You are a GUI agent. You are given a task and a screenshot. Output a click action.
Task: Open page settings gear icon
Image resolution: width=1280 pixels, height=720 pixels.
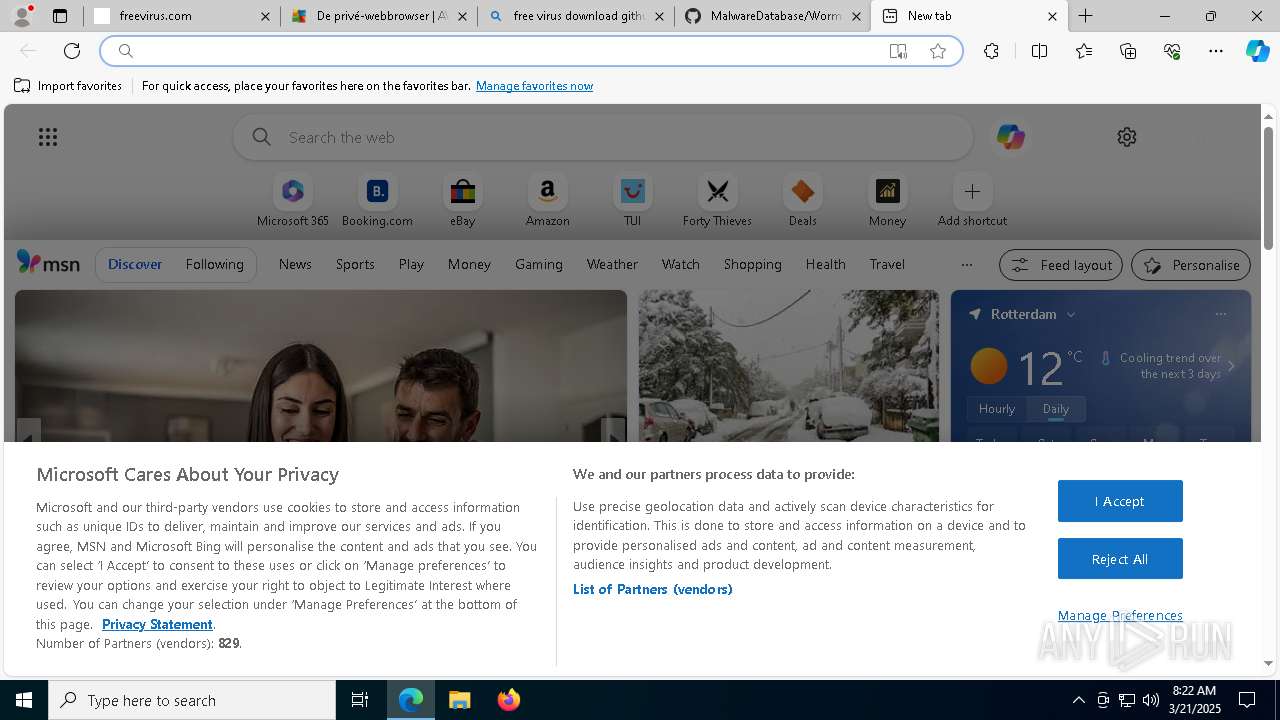click(1127, 137)
